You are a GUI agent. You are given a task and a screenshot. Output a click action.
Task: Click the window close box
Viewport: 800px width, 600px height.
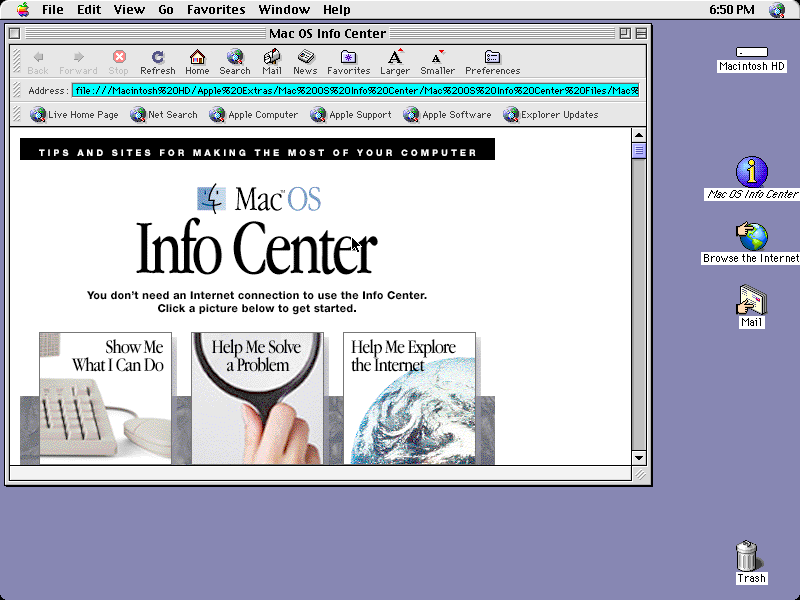pyautogui.click(x=15, y=33)
